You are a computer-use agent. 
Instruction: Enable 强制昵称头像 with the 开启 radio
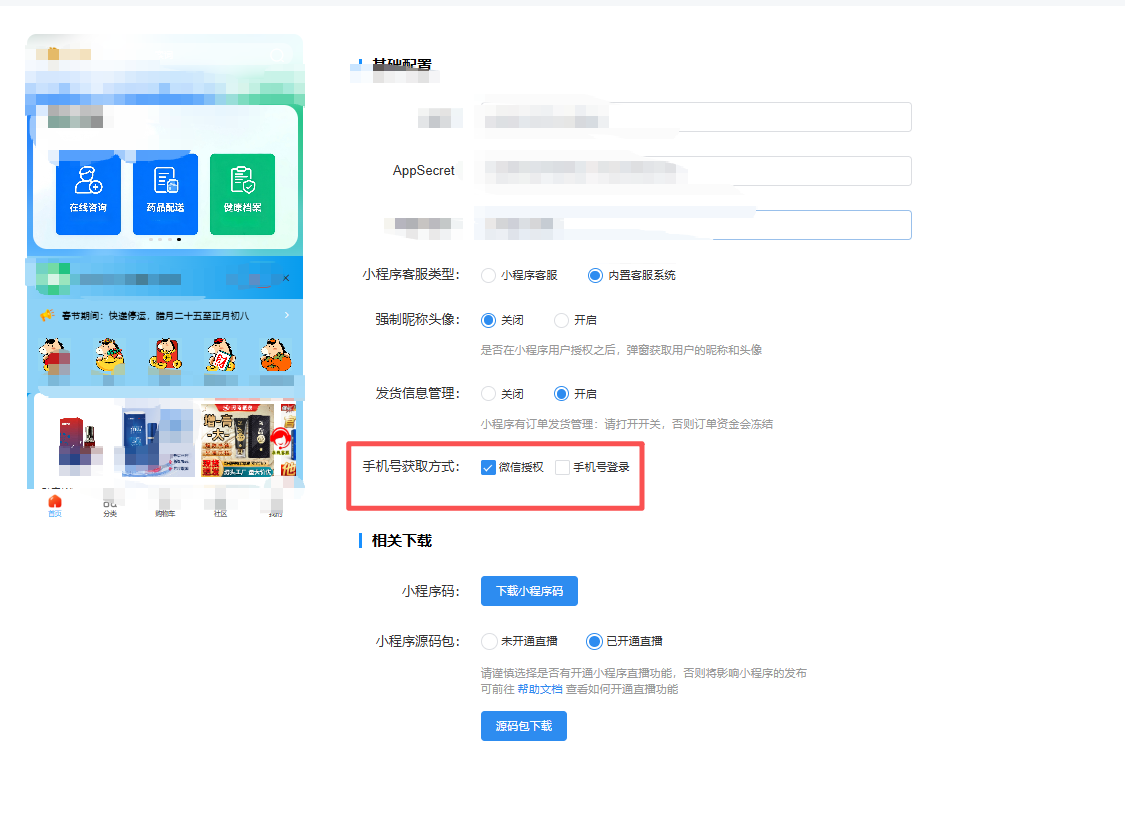[561, 320]
